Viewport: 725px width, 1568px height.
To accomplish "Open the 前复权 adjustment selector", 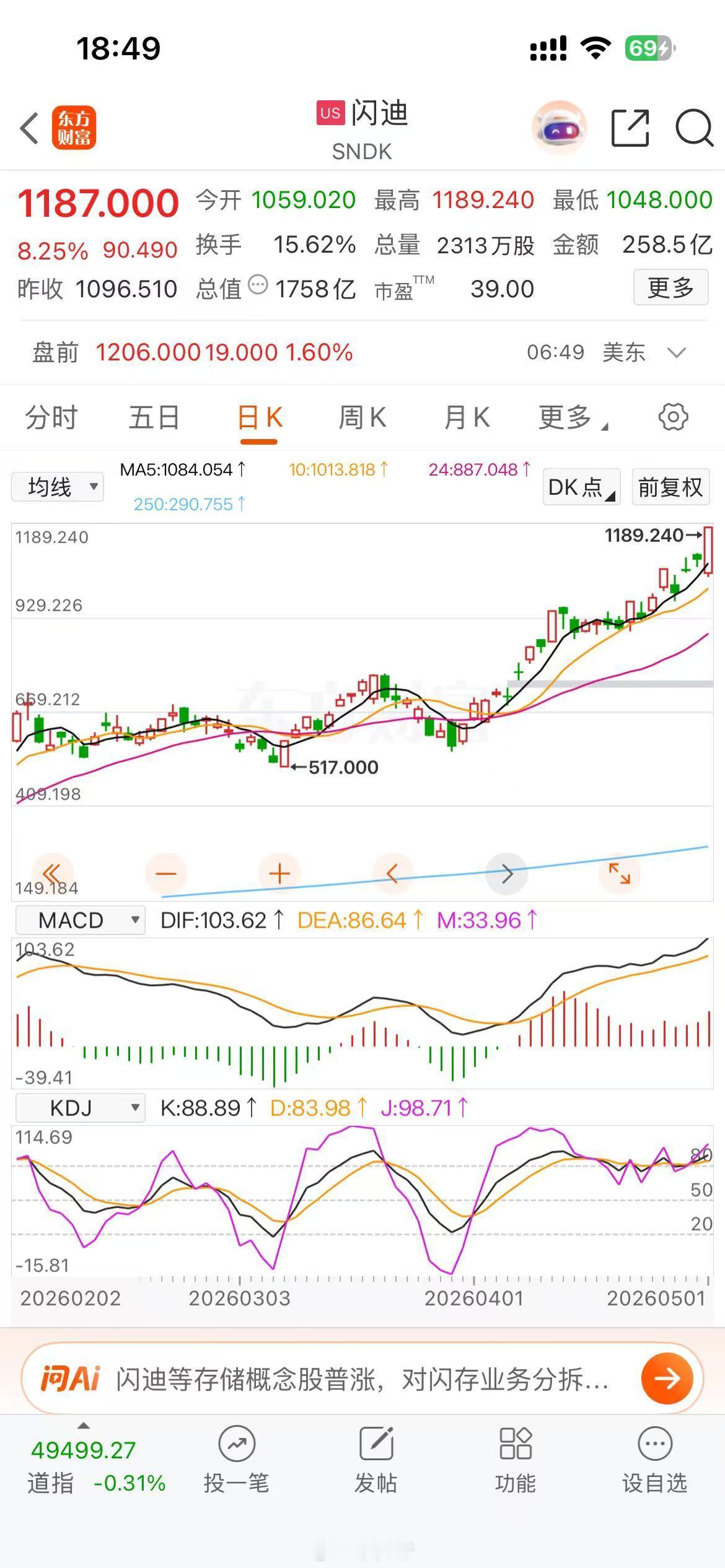I will pos(670,487).
